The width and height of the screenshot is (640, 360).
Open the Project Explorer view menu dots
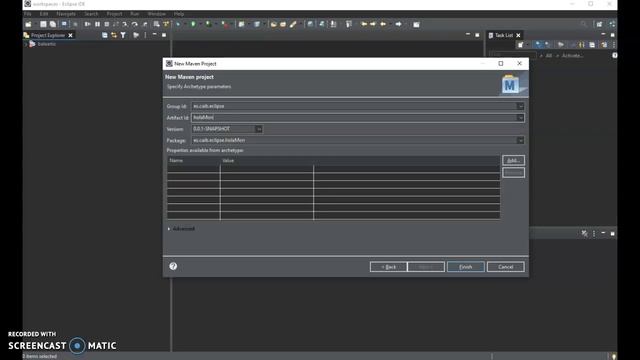pos(145,36)
